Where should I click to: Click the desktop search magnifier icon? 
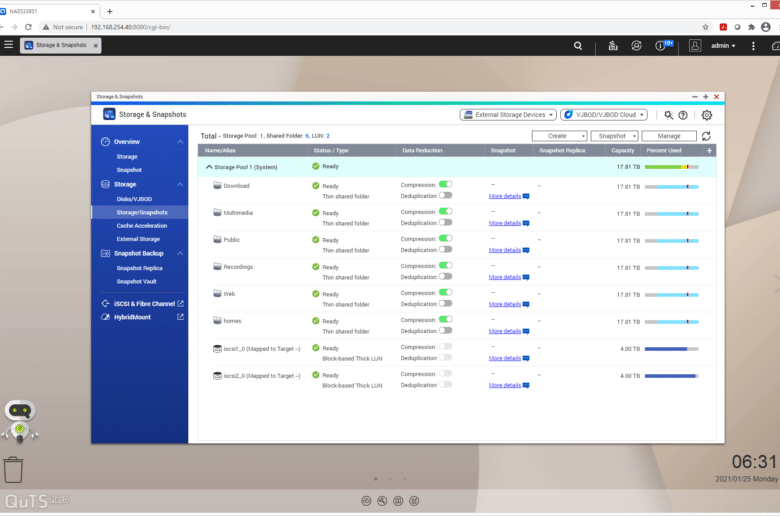pos(578,46)
